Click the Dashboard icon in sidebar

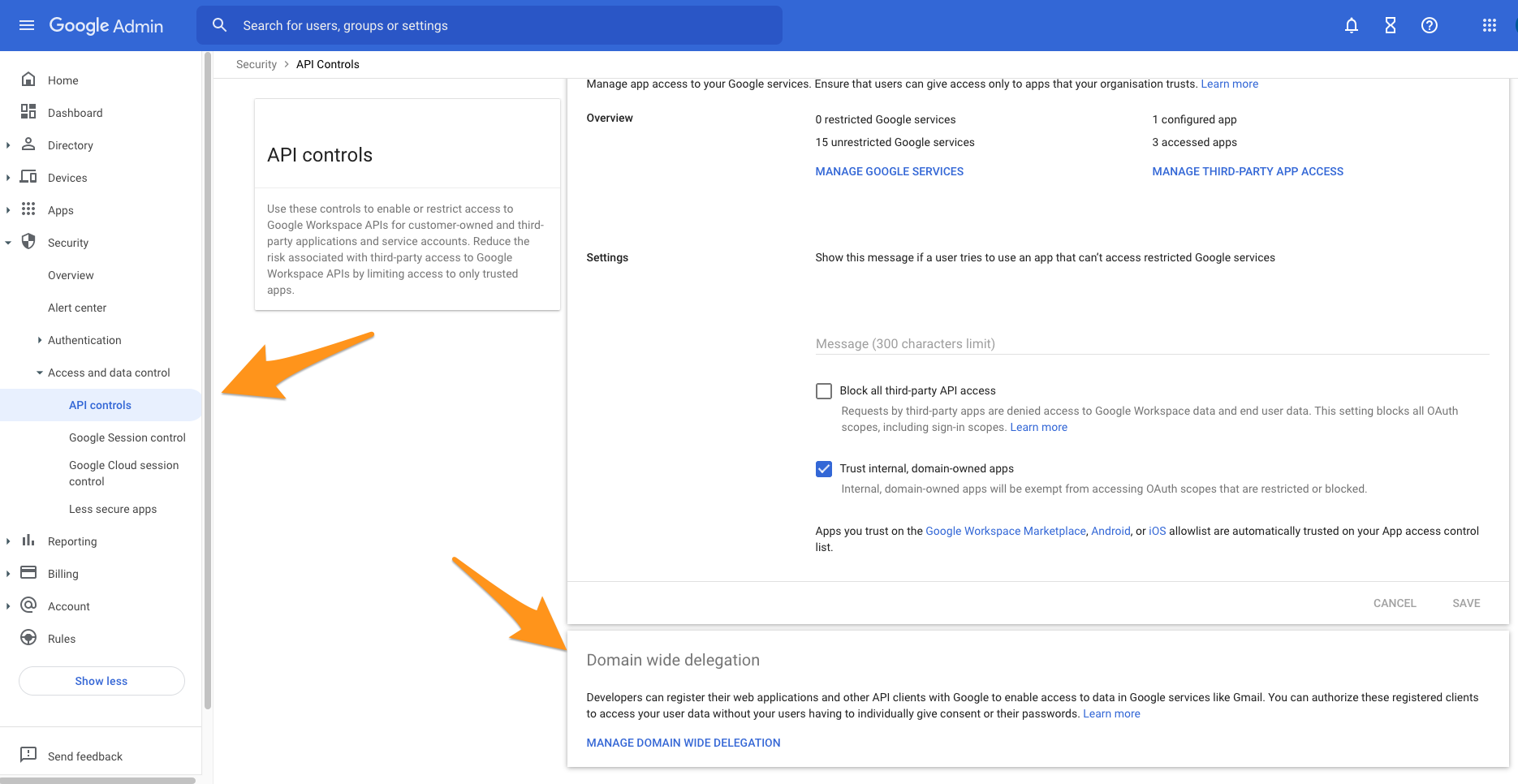tap(28, 112)
